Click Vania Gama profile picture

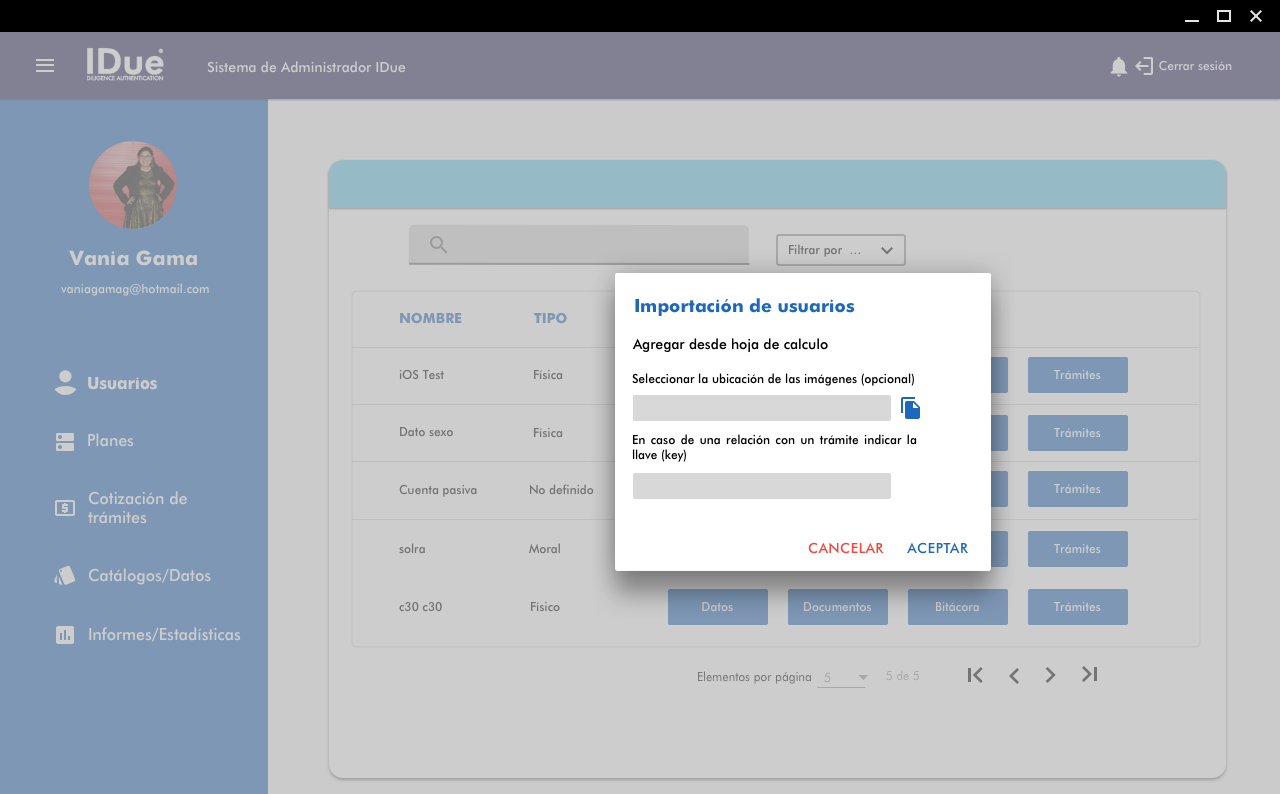(133, 185)
